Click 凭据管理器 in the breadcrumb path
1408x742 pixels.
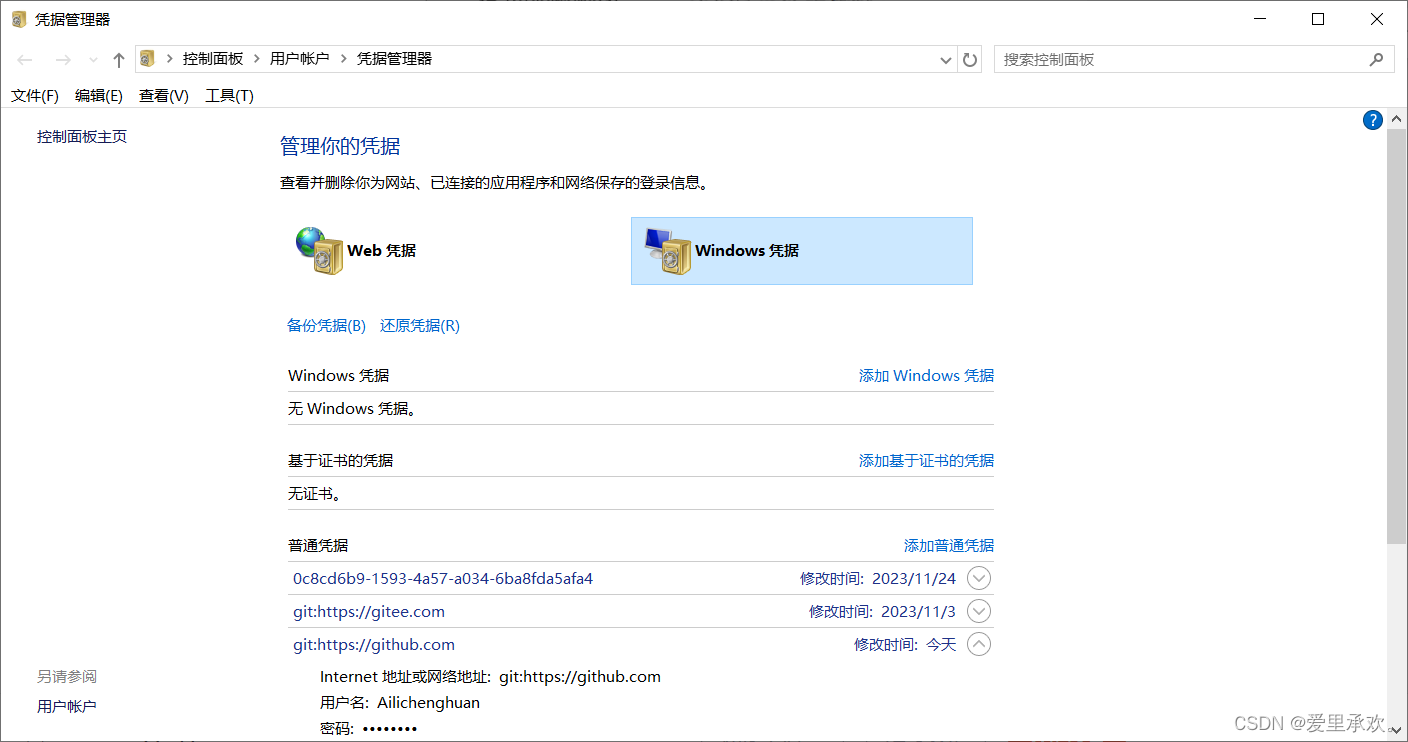(395, 59)
